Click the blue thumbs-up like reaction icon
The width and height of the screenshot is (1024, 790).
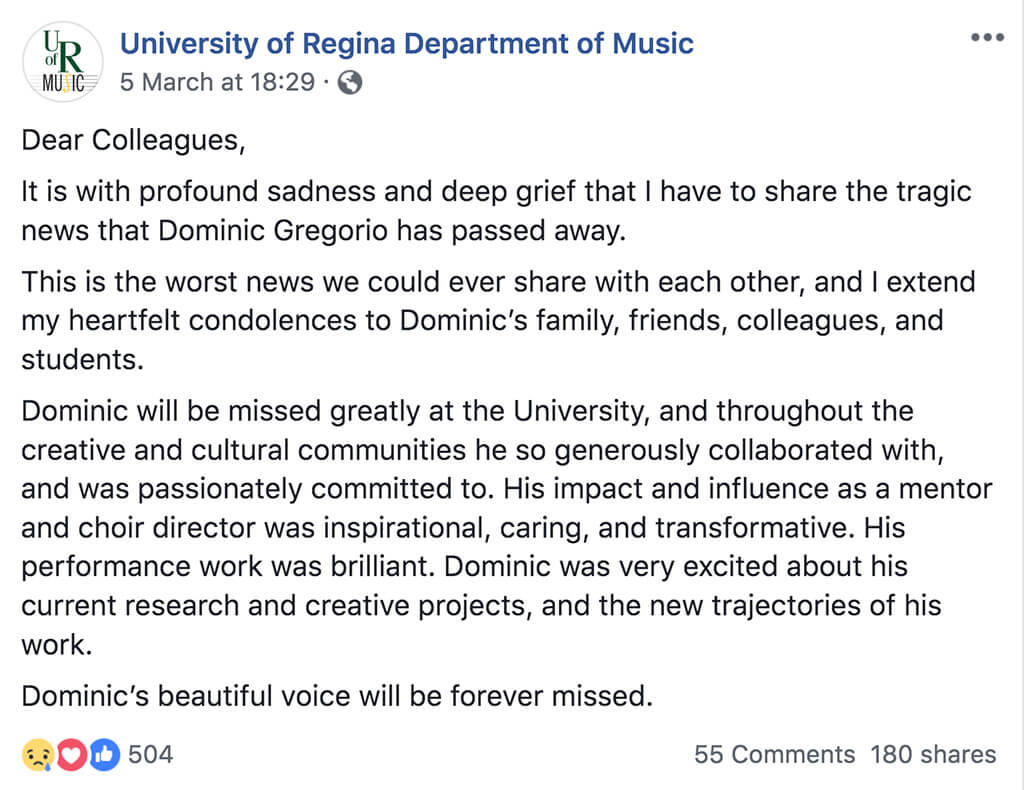pos(103,754)
